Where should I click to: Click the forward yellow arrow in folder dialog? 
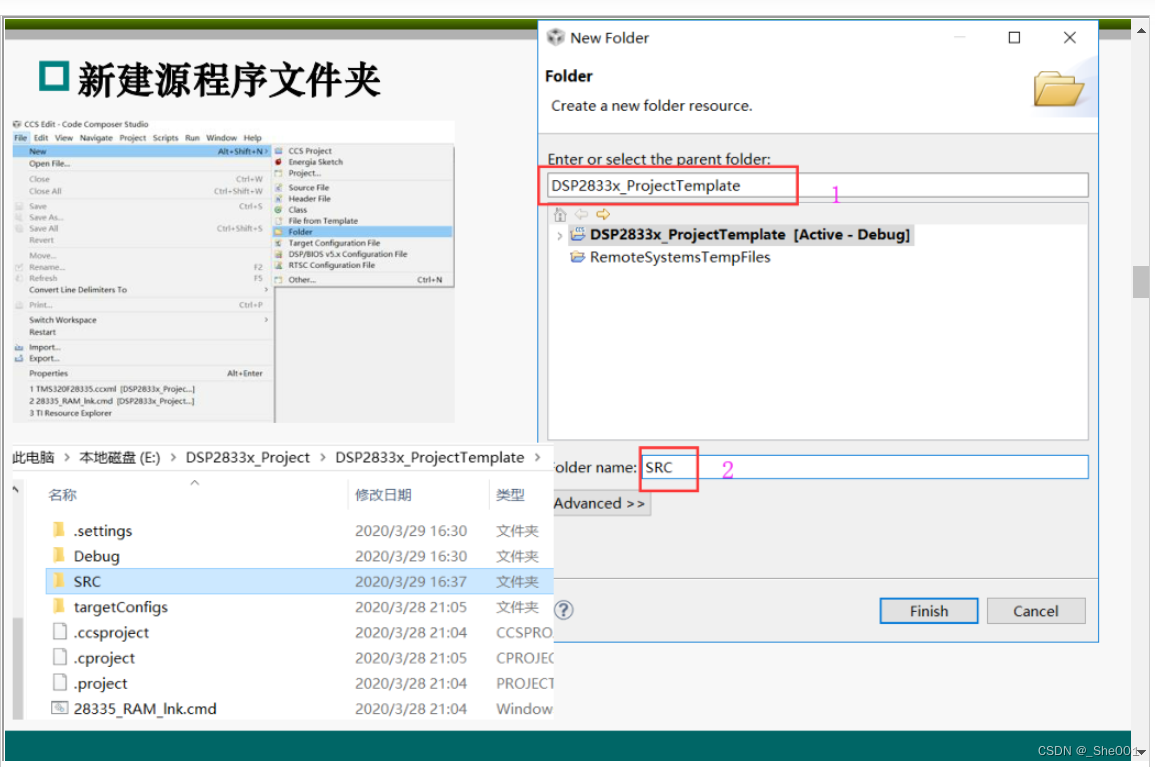603,214
